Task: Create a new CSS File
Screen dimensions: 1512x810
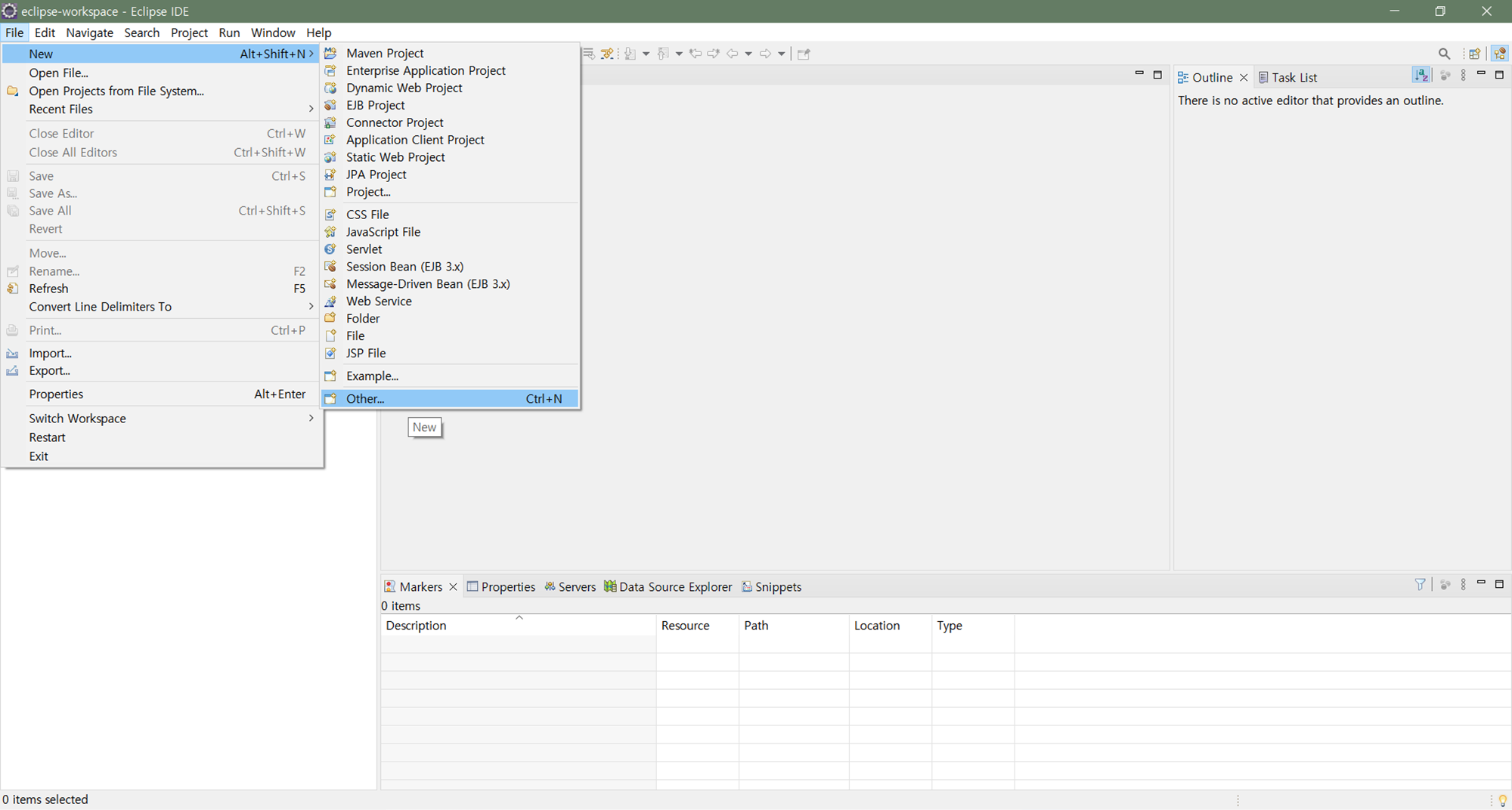Action: [450, 215]
